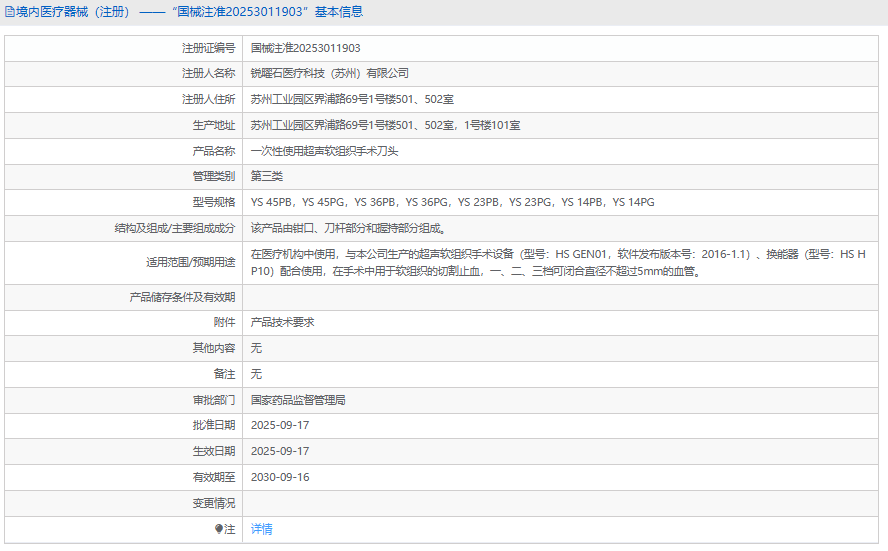Click the 管理类别 label
This screenshot has height=551, width=888.
(x=214, y=176)
